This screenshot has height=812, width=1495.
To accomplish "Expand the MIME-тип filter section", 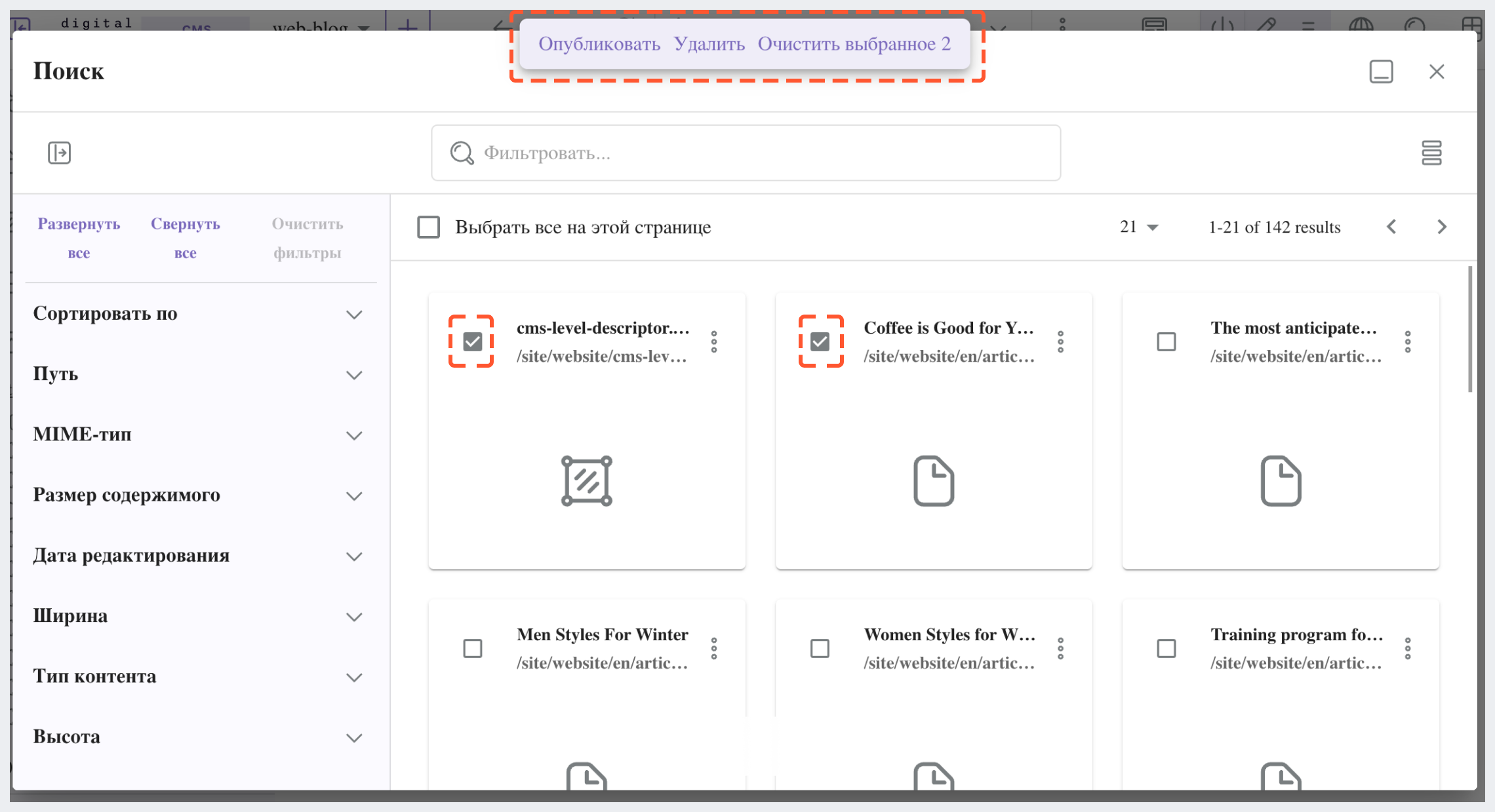I will (197, 435).
